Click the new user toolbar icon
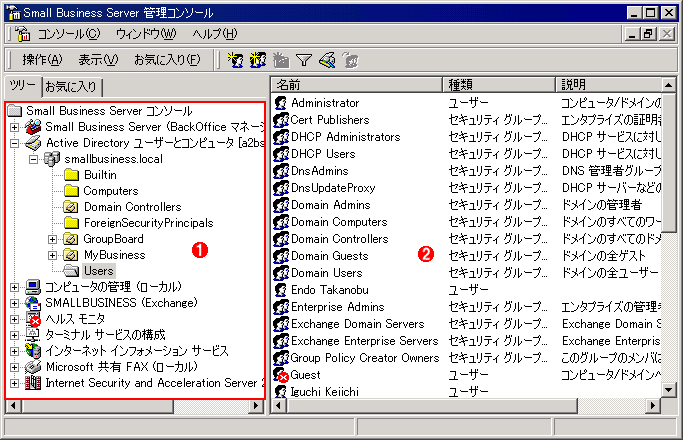The width and height of the screenshot is (683, 440). 236,60
